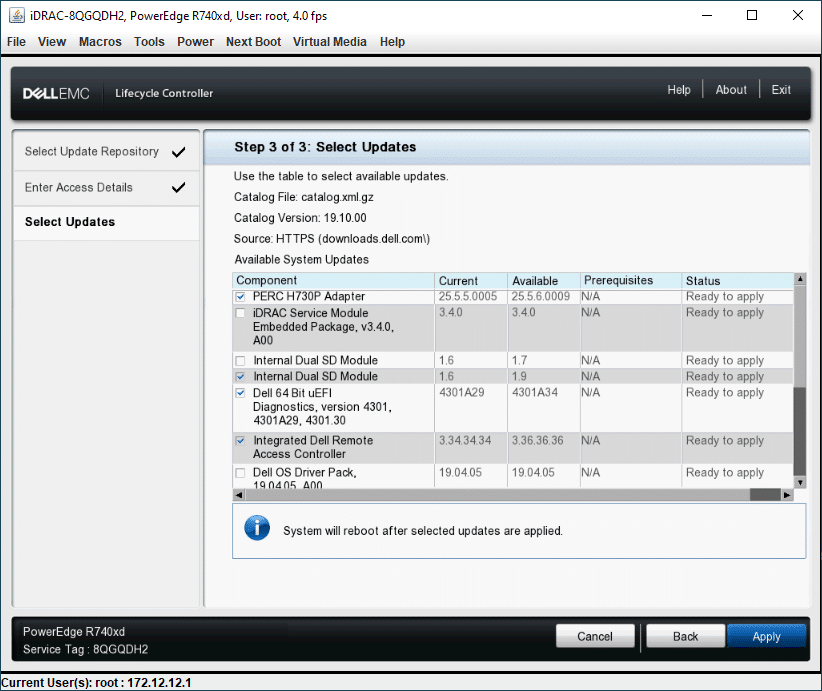This screenshot has width=822, height=691.
Task: Click the Current column header
Action: tap(471, 280)
